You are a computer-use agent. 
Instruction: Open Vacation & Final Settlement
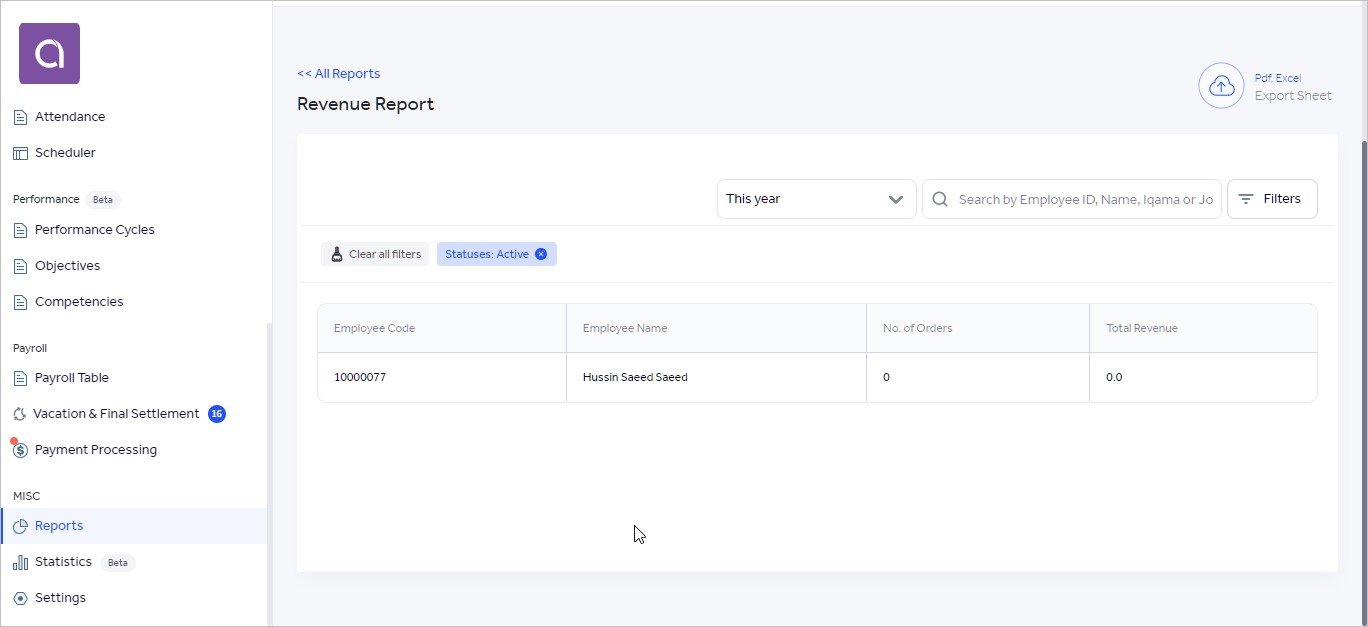click(x=116, y=414)
